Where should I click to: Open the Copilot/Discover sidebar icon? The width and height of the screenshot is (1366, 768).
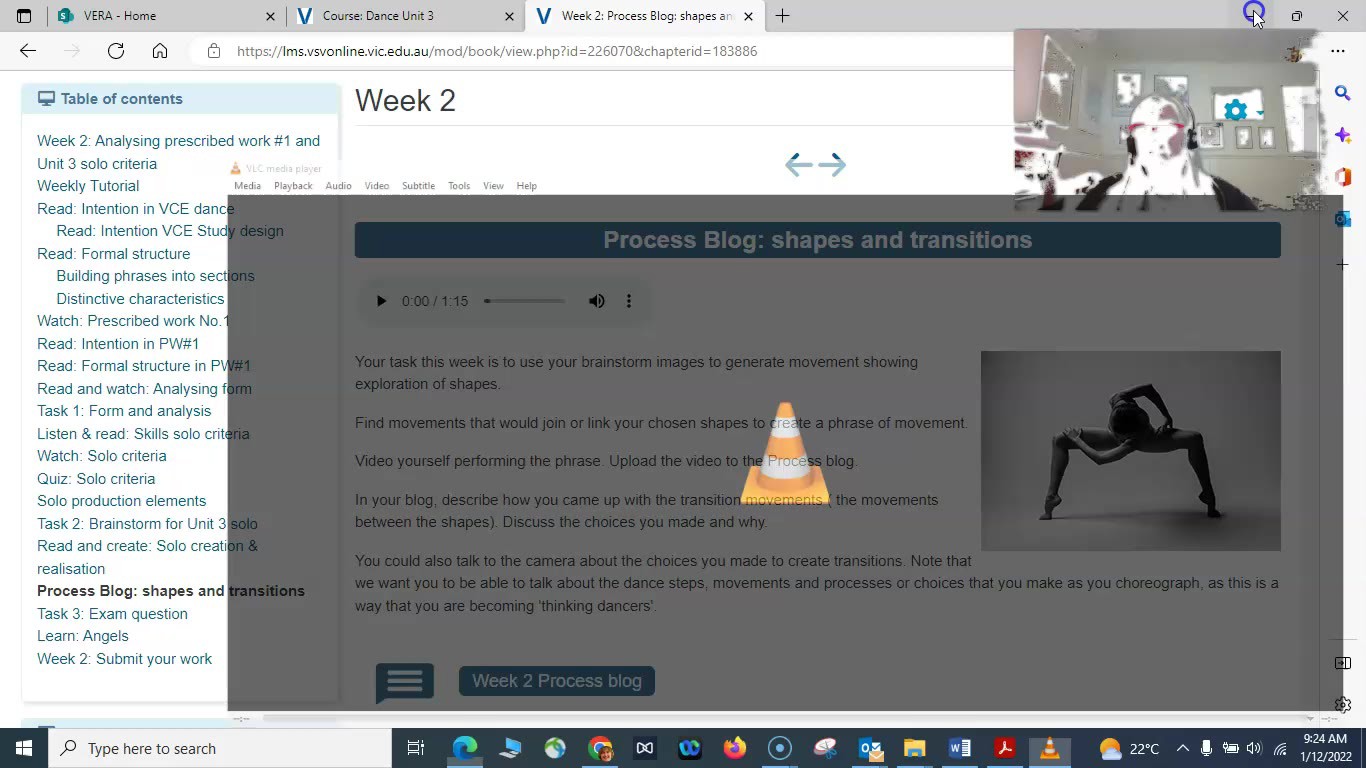[x=1342, y=134]
